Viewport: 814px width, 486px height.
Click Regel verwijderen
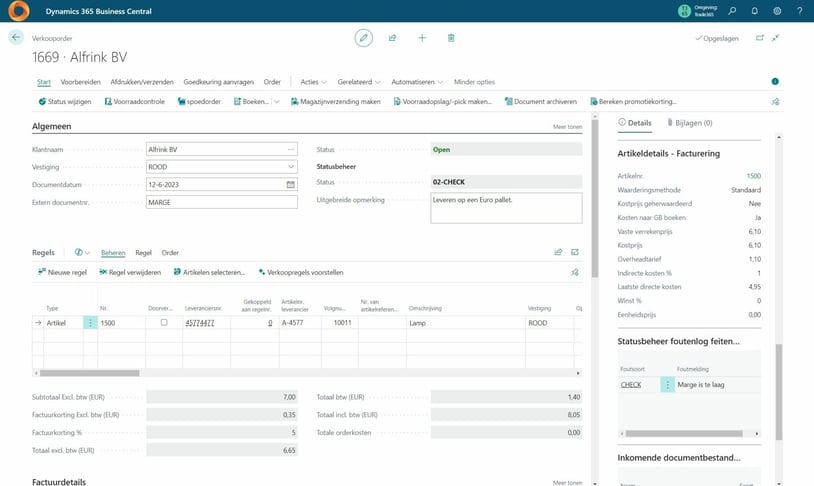[x=130, y=272]
